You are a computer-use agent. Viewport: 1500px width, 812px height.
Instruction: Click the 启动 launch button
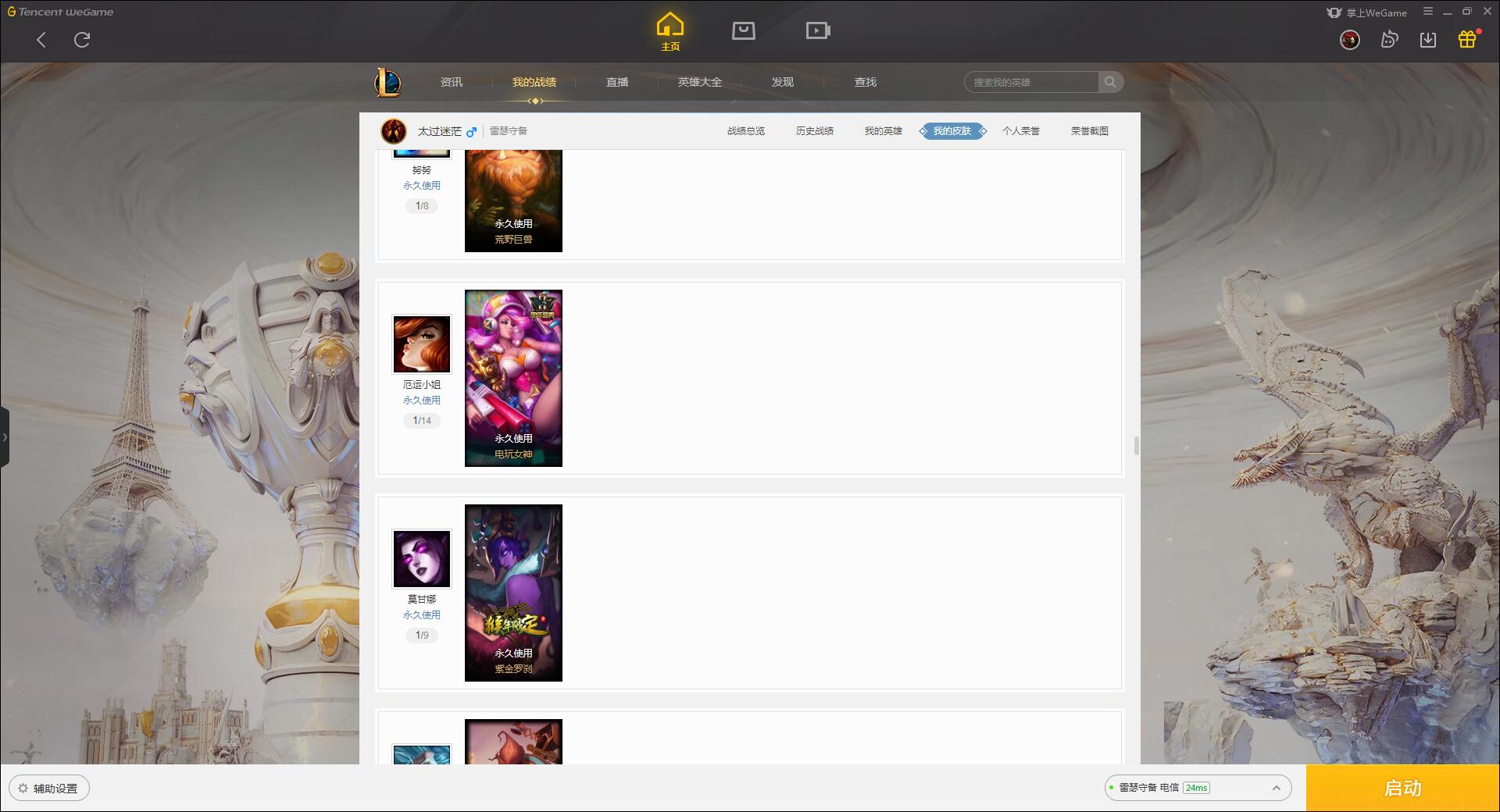pyautogui.click(x=1403, y=789)
